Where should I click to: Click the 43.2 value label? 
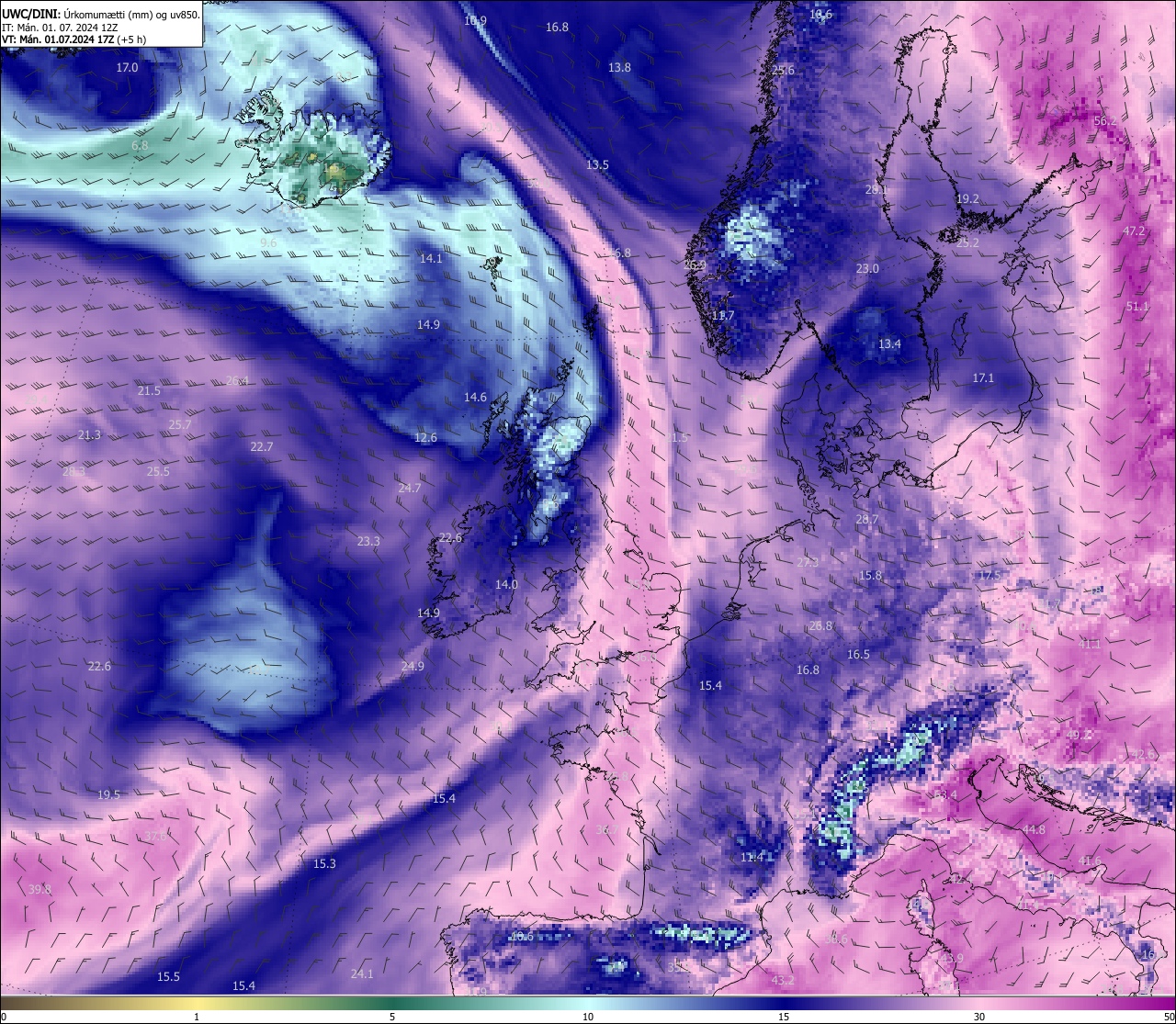[783, 981]
